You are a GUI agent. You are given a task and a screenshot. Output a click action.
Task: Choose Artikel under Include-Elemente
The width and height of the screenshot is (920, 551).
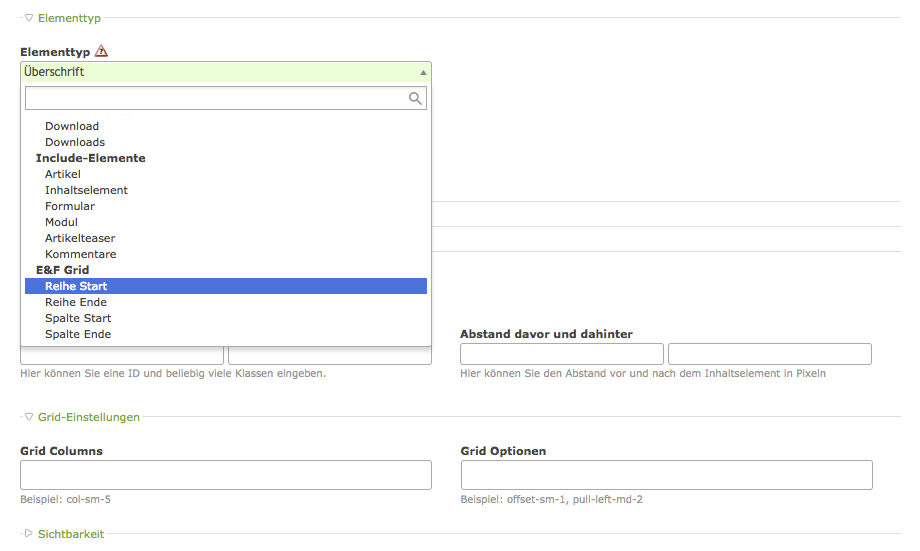(63, 174)
